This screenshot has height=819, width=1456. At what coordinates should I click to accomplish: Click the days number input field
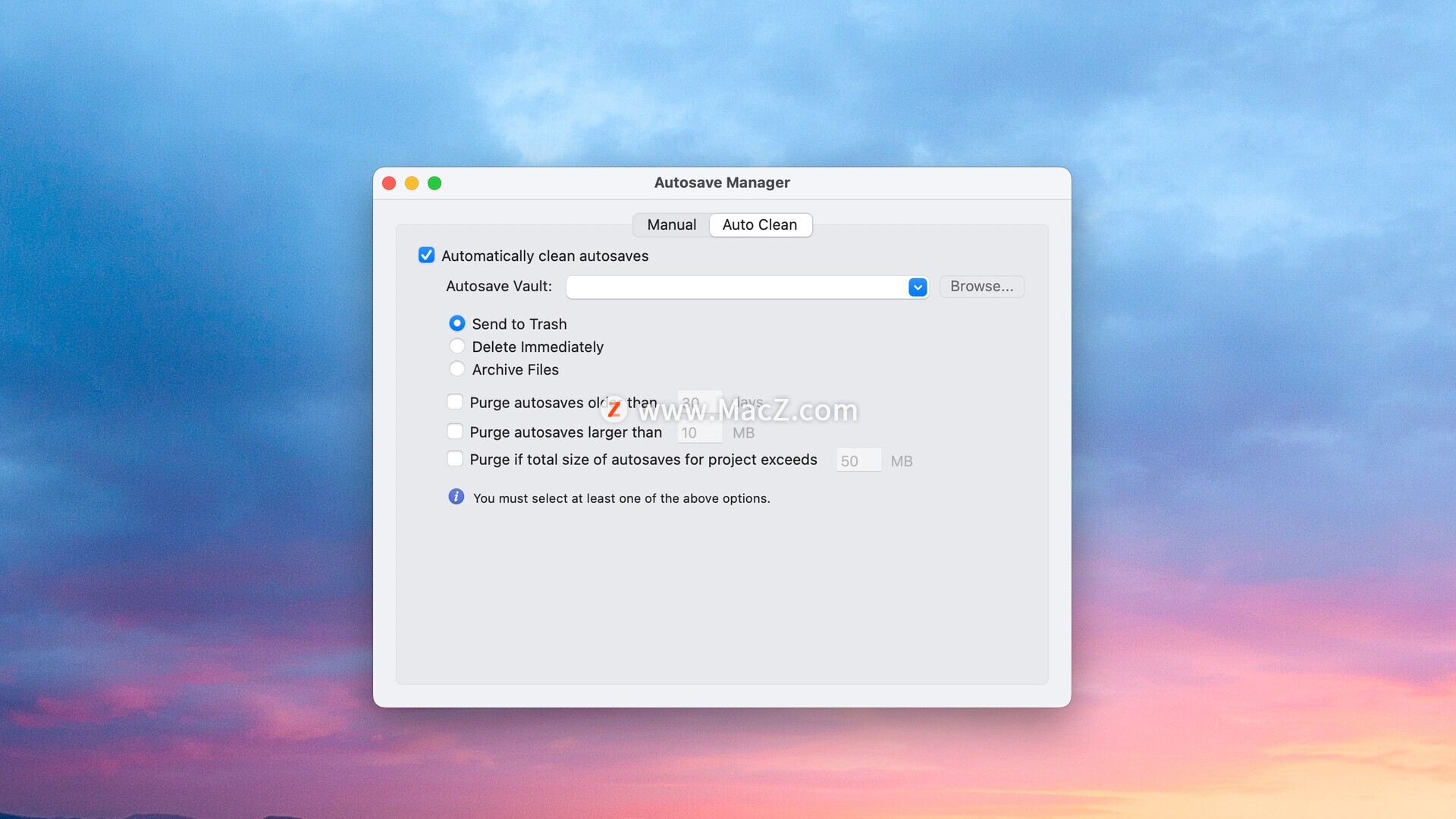pos(699,402)
